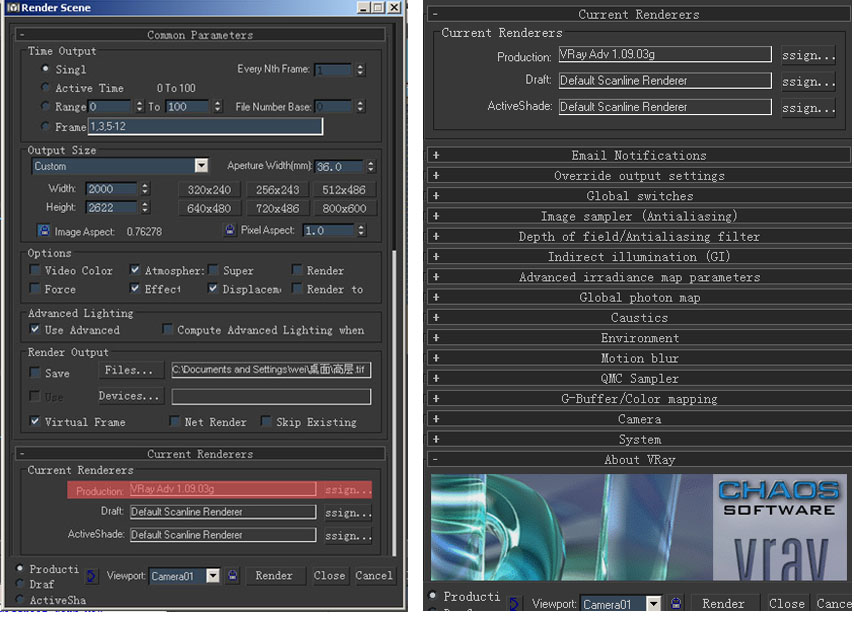Expand the Caustics rollout
This screenshot has width=854, height=617.
pos(639,317)
